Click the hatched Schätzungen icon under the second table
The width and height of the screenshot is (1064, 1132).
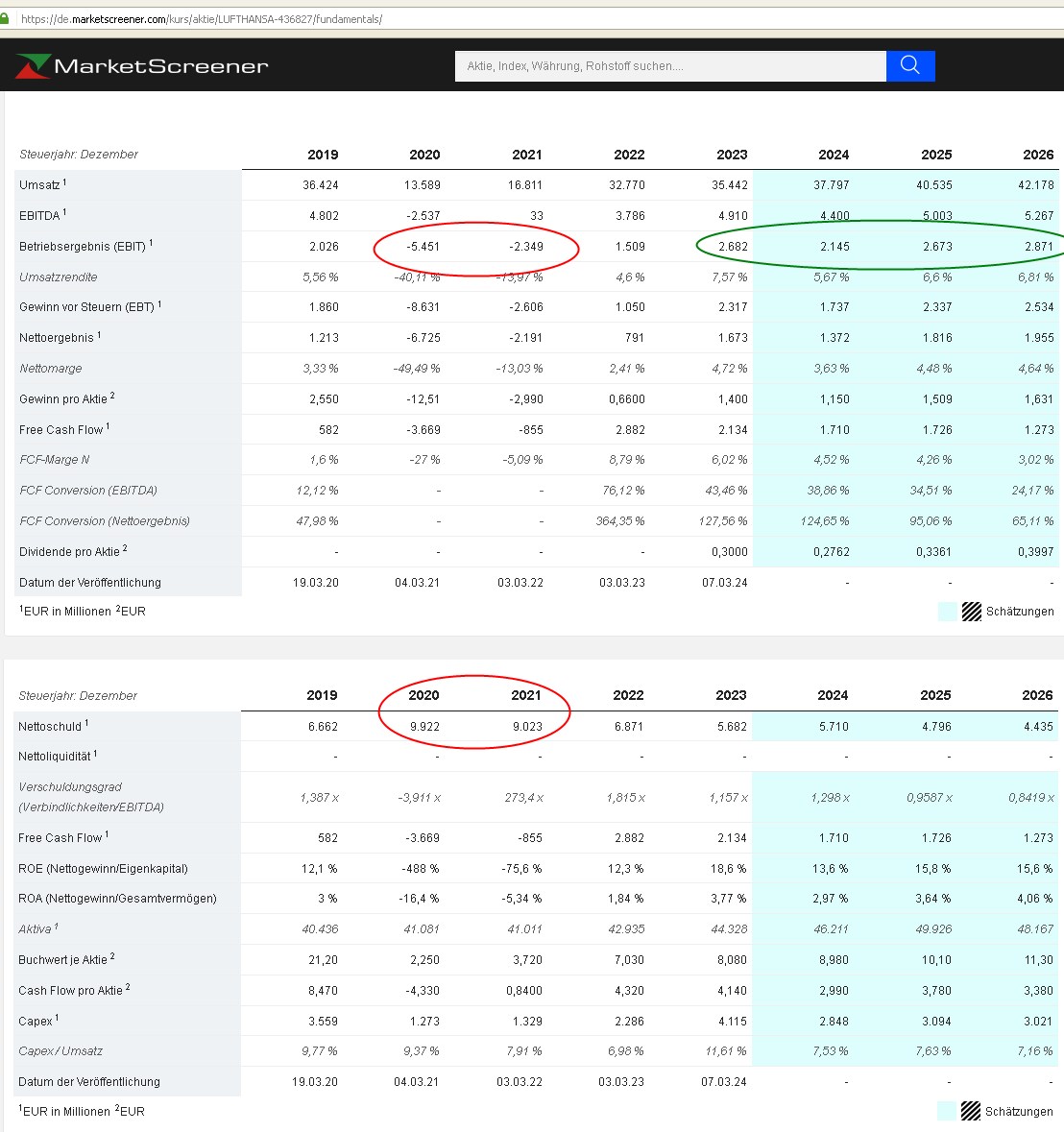970,1111
